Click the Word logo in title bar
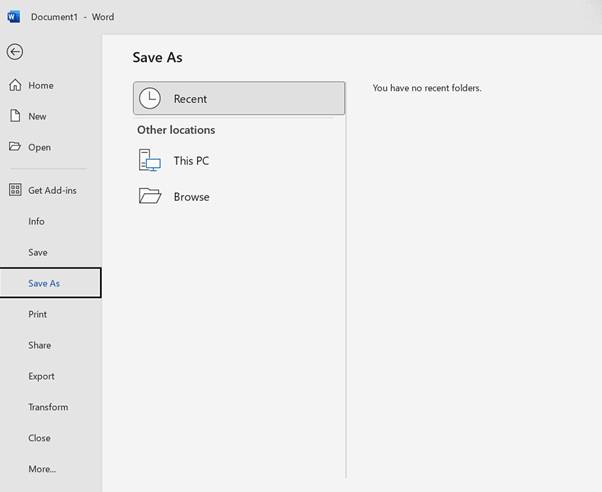602x492 pixels. click(13, 16)
